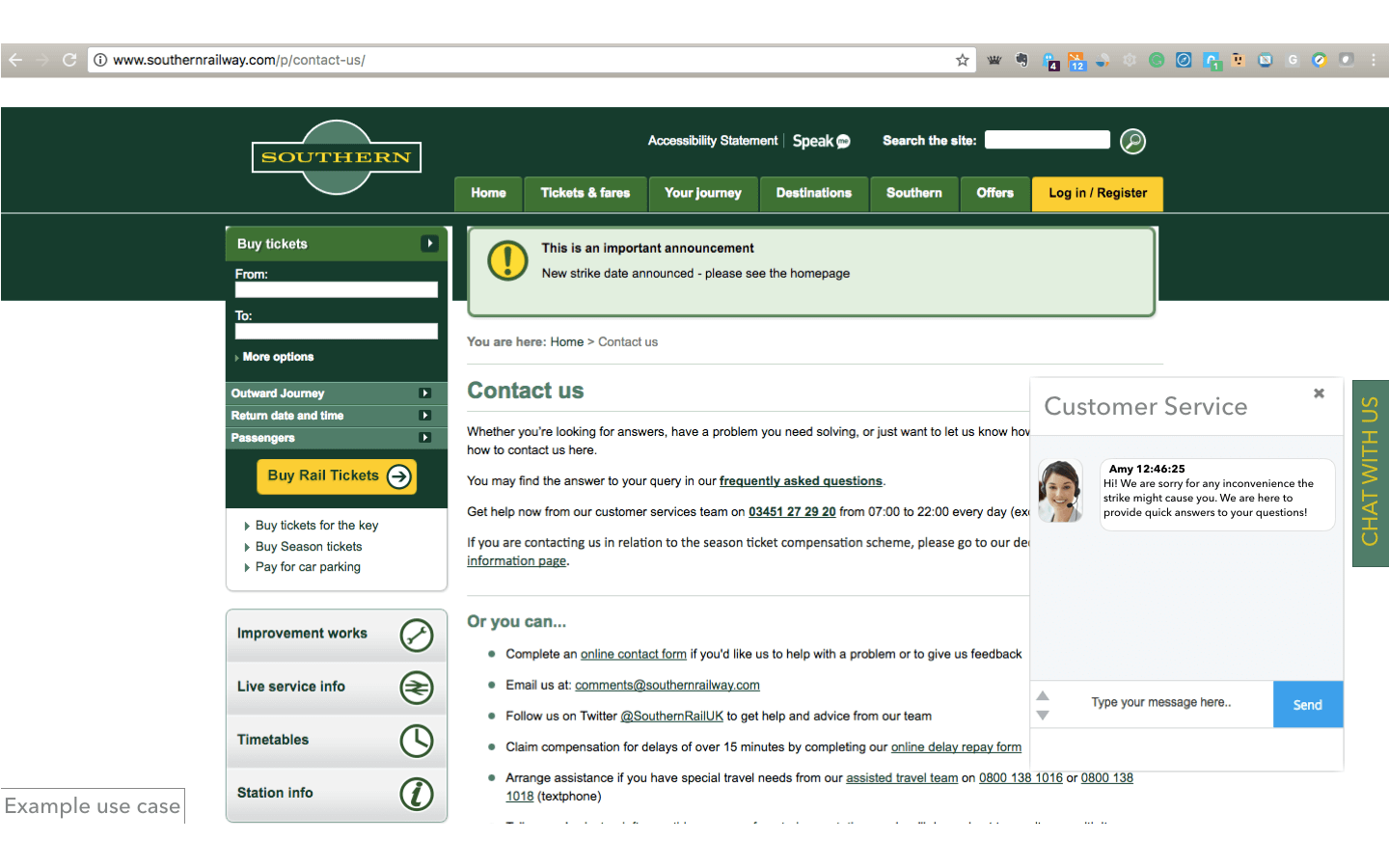Open the green Grammarly extension icon
The width and height of the screenshot is (1389, 868).
pos(1157,60)
